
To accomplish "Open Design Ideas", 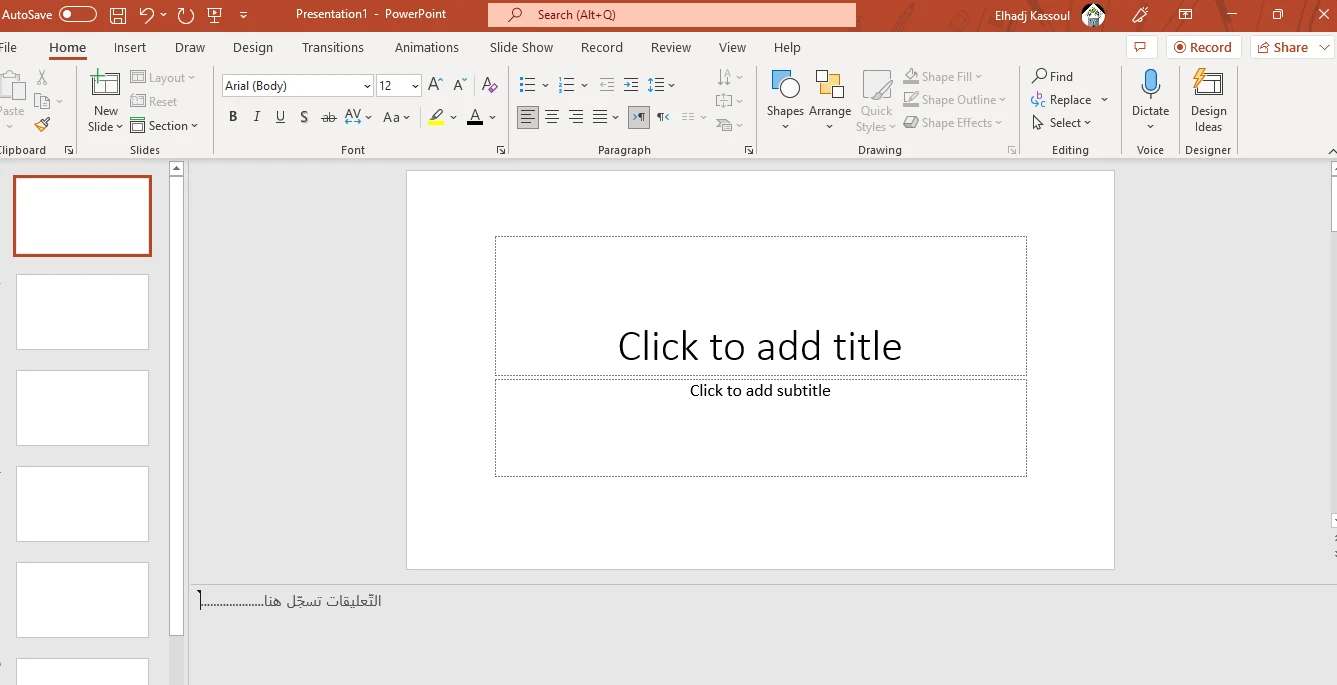I will click(1208, 100).
